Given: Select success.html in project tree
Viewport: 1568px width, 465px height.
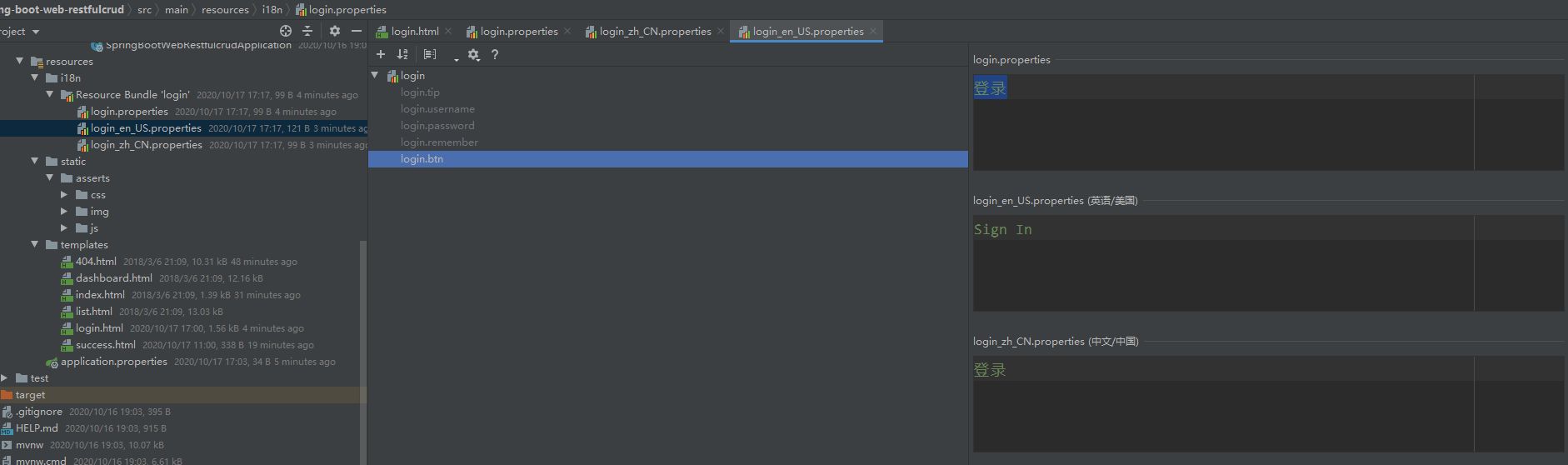Looking at the screenshot, I should [105, 345].
